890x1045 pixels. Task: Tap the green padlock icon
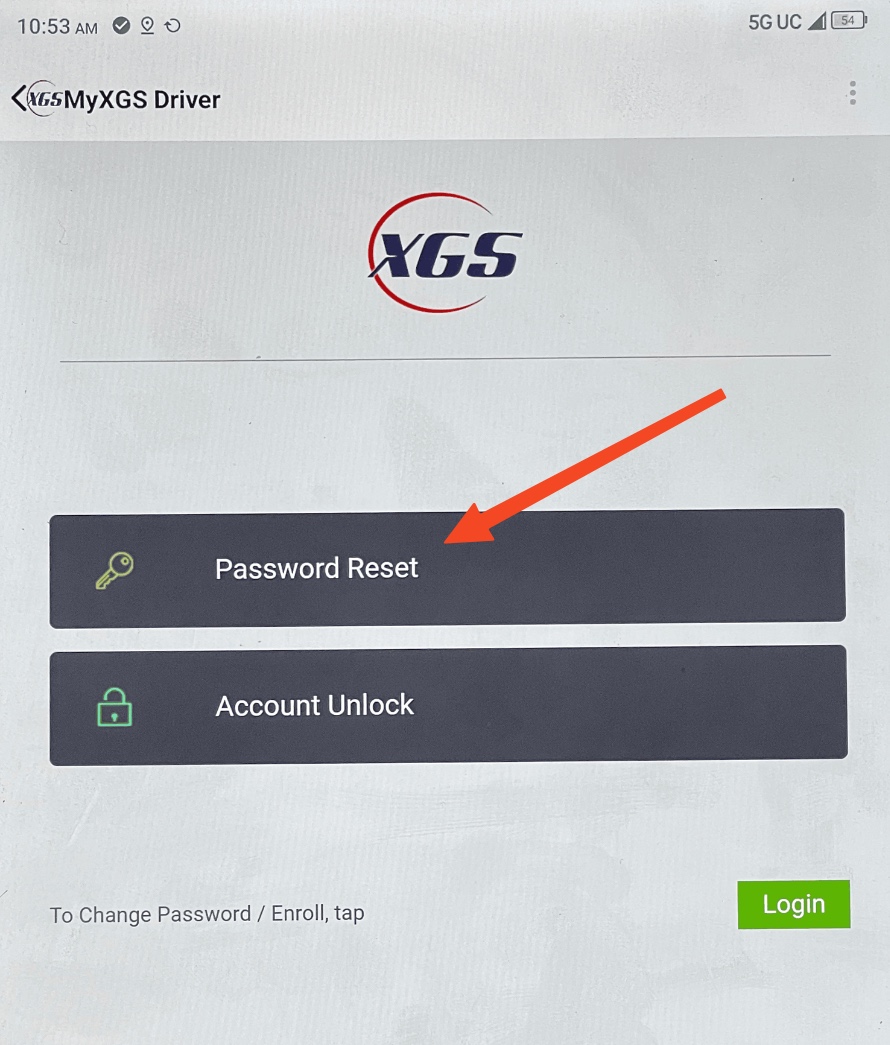(115, 707)
